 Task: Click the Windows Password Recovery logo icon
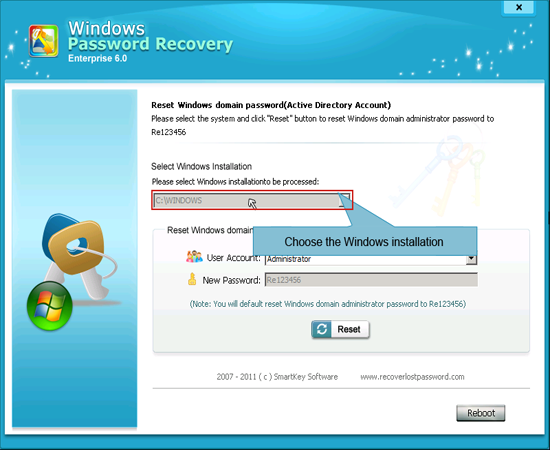(43, 41)
